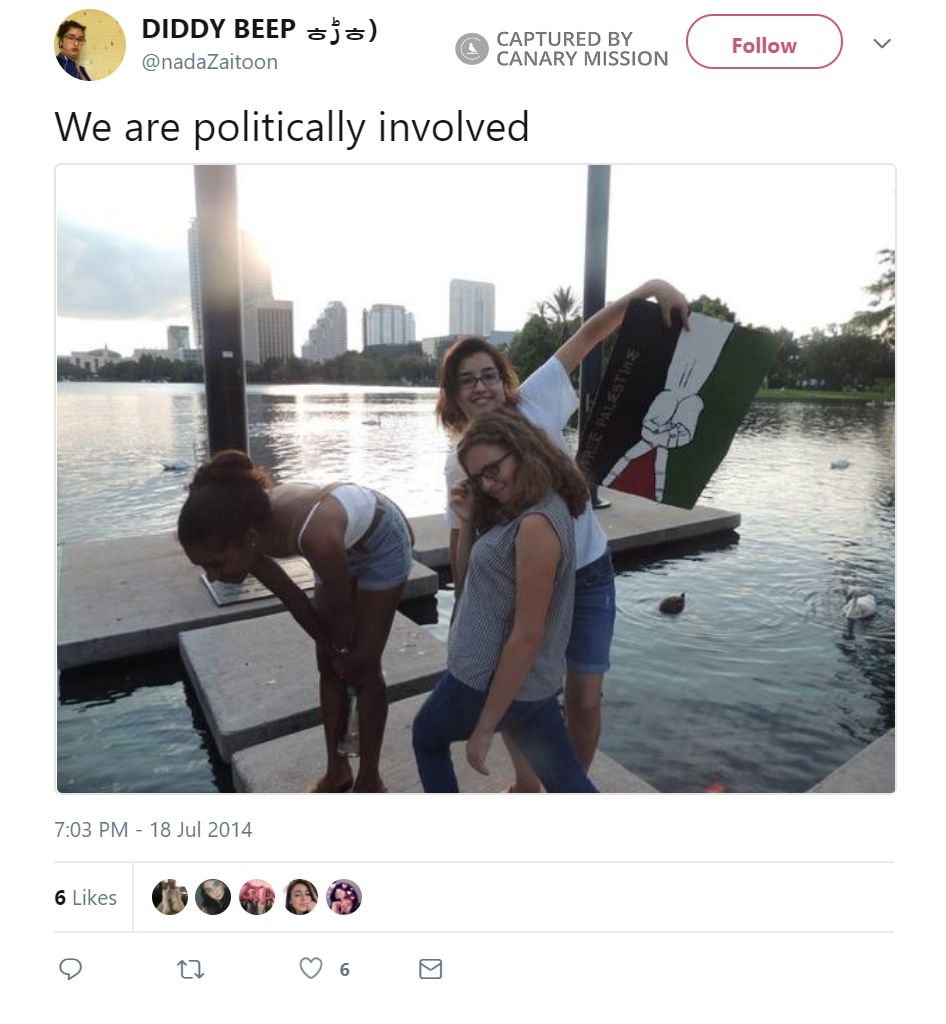Open the 7:03 PM - 18 Jul 2014 timestamp

tap(153, 829)
